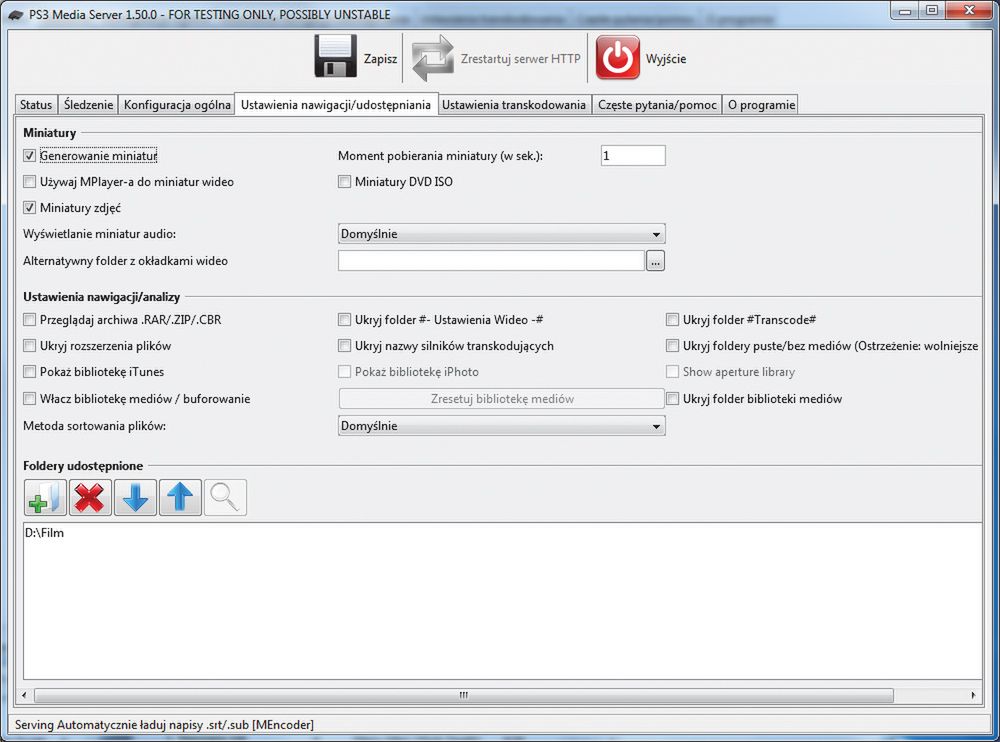Click the horizontal scrollbar thumb
The width and height of the screenshot is (1000, 742).
point(464,695)
